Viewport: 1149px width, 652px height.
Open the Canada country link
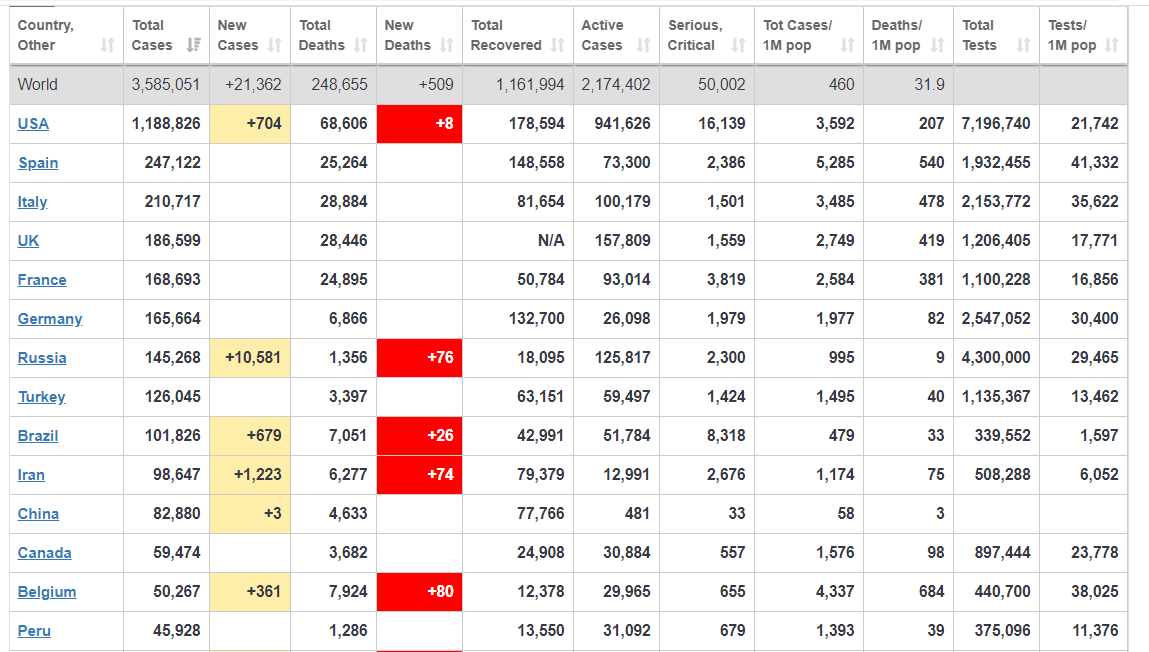(45, 553)
